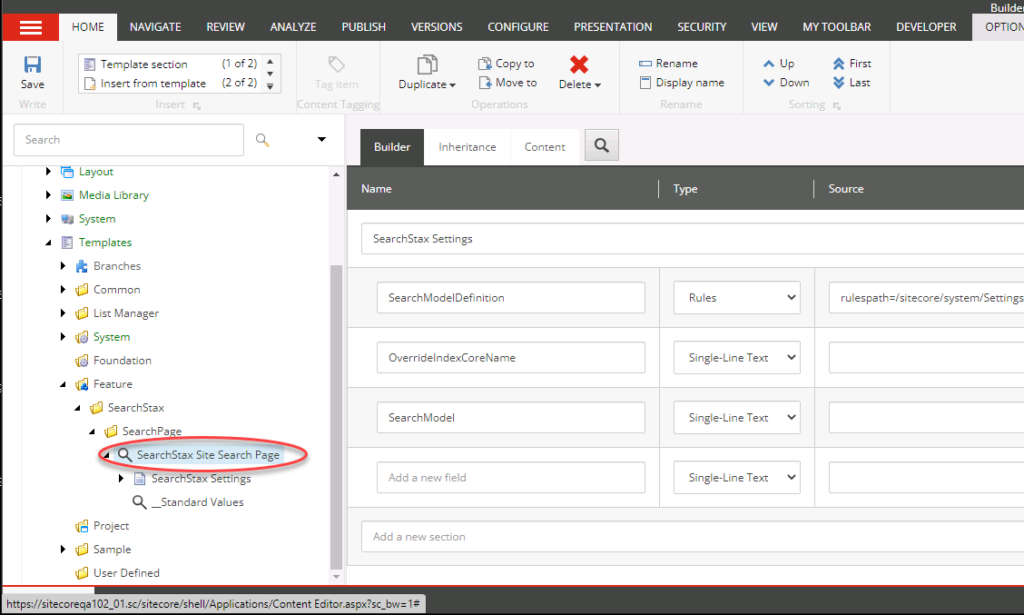Image resolution: width=1024 pixels, height=615 pixels.
Task: Open the PRESENTATION ribbon tab
Action: point(613,27)
